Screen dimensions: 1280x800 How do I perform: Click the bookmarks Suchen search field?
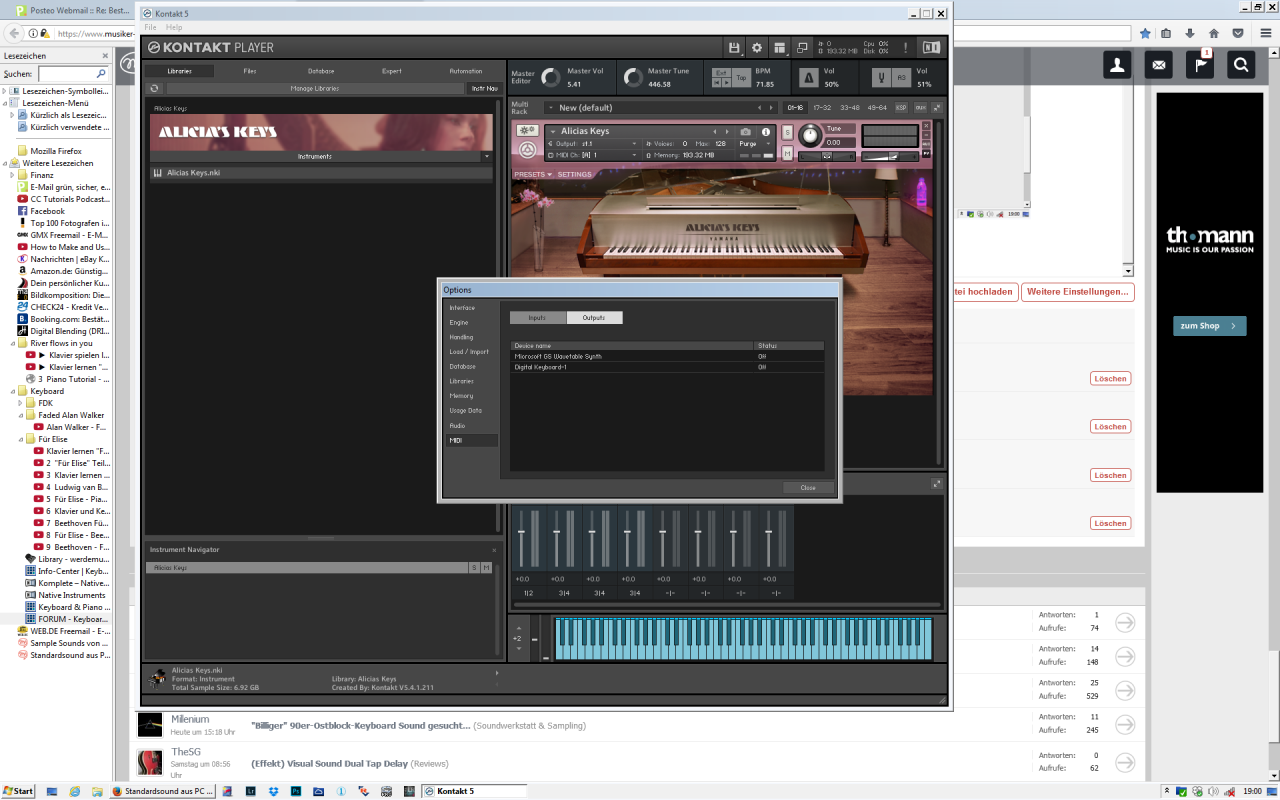click(73, 74)
